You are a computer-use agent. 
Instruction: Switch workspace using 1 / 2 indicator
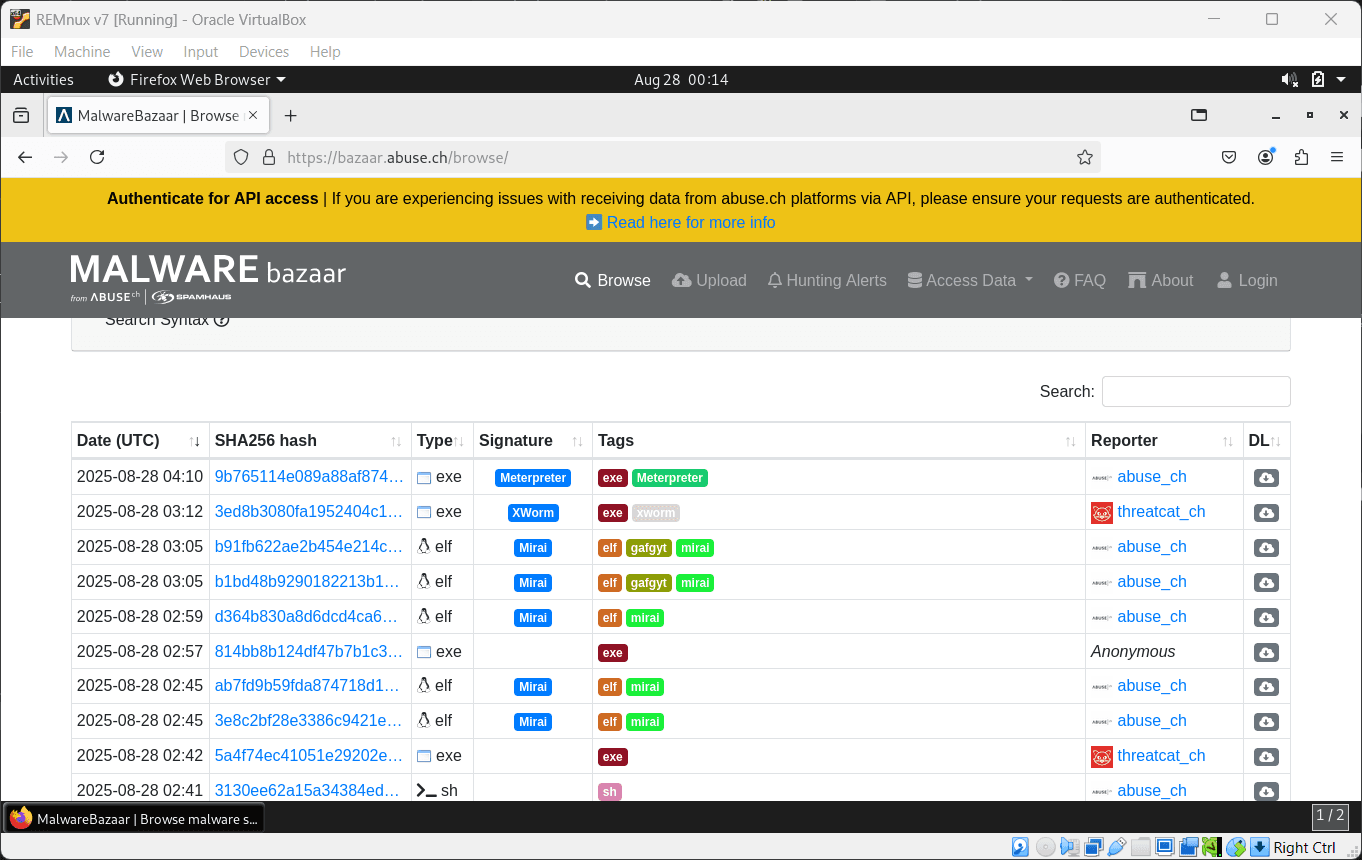pos(1330,815)
